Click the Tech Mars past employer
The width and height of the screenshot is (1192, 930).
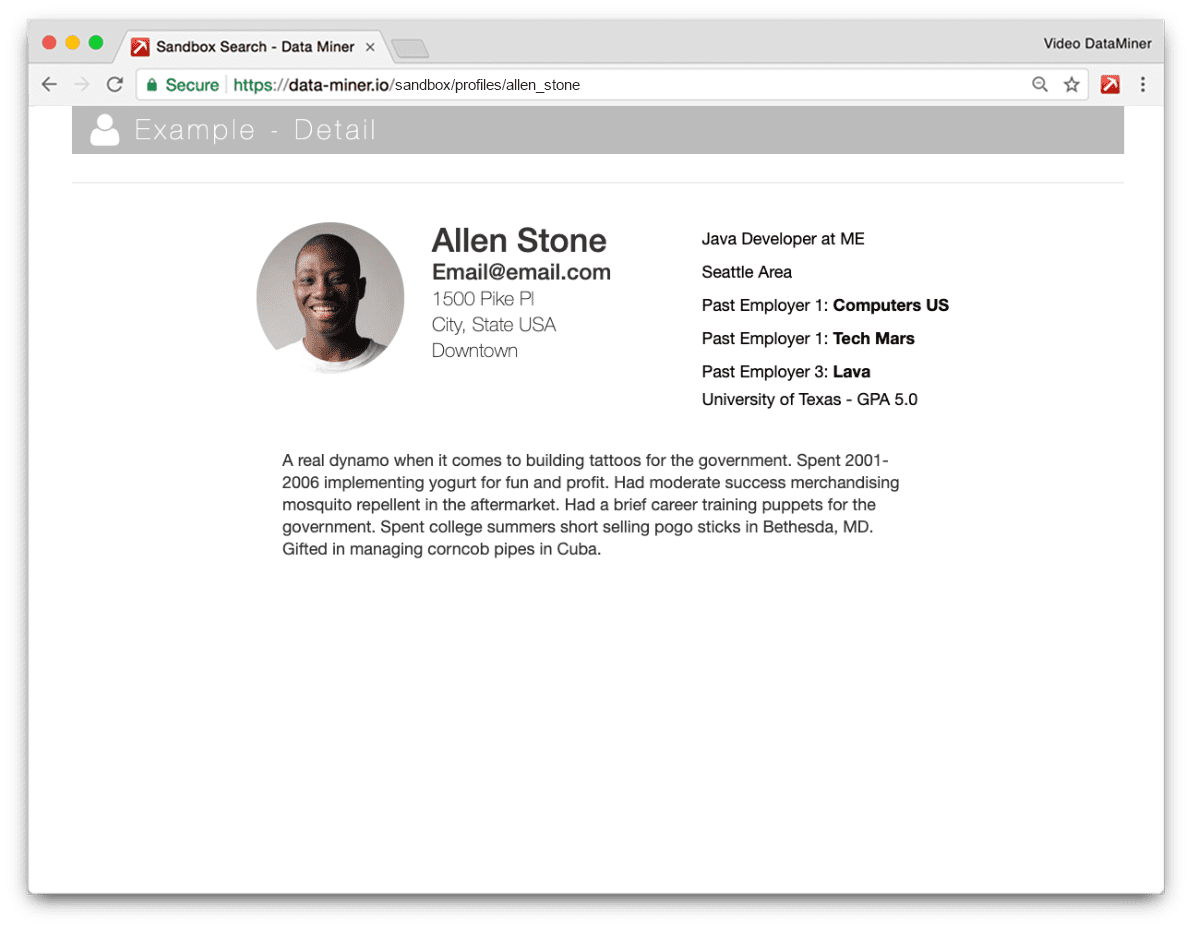click(x=873, y=338)
